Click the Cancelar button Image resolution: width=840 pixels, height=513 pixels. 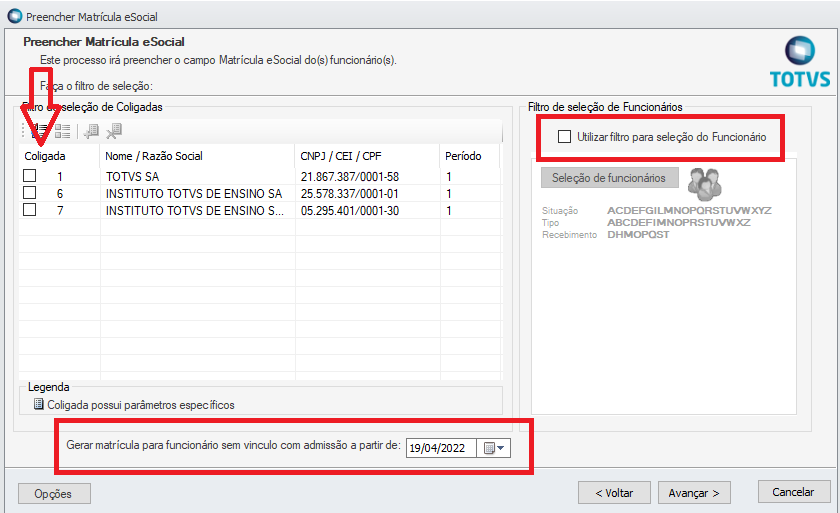793,492
